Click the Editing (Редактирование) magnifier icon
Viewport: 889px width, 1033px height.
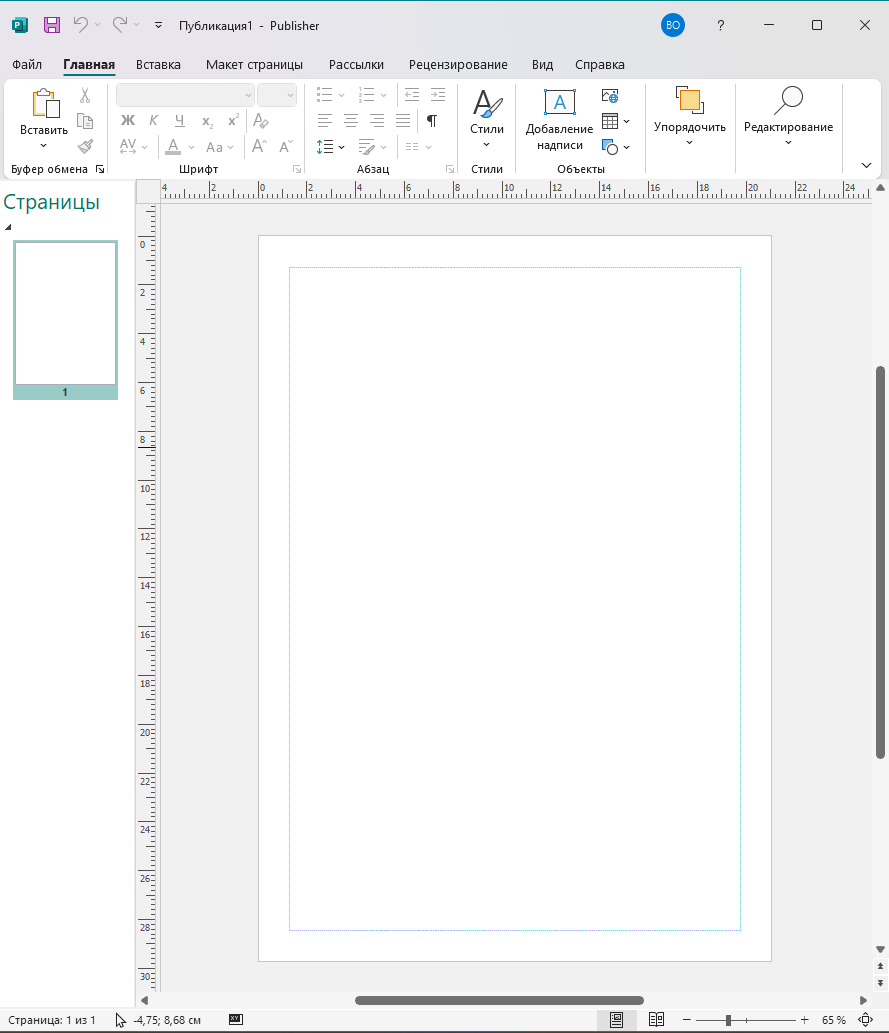click(788, 101)
